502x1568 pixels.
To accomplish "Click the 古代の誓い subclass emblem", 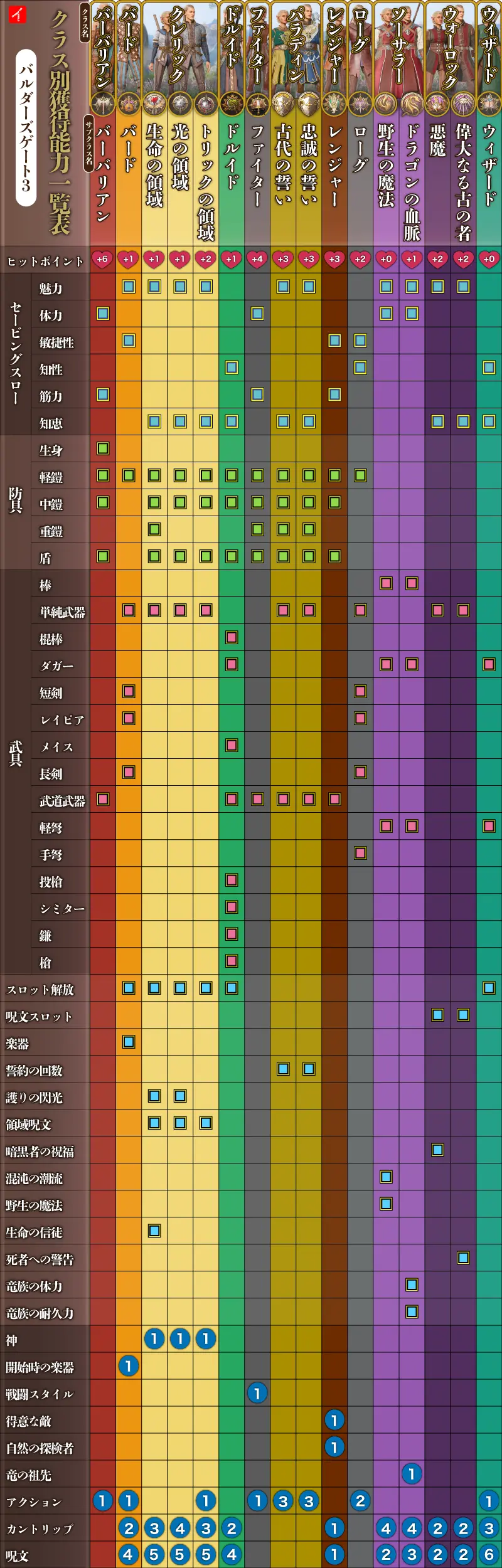I will click(283, 104).
